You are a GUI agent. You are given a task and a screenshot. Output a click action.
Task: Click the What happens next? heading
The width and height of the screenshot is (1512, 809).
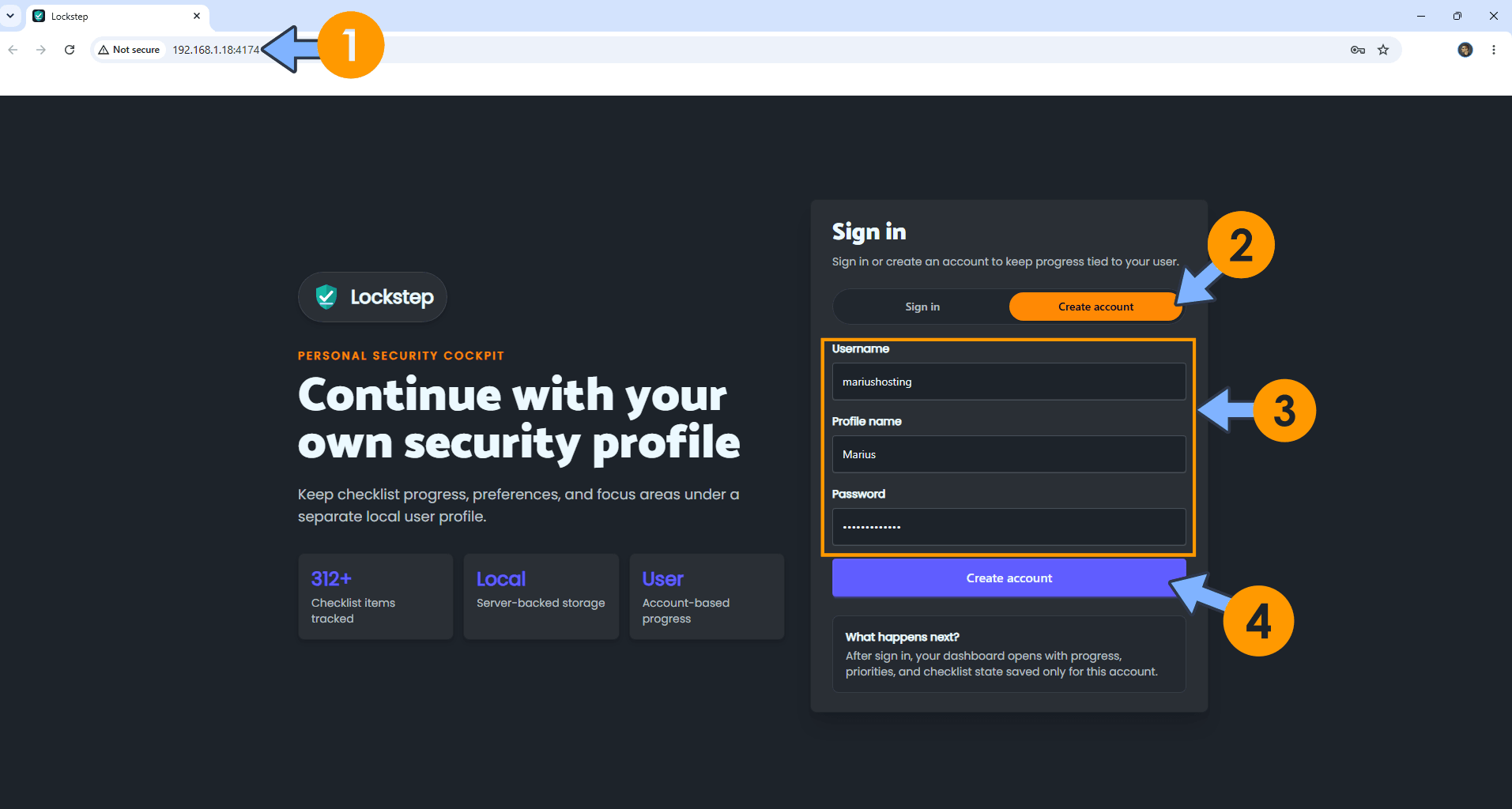tap(902, 637)
